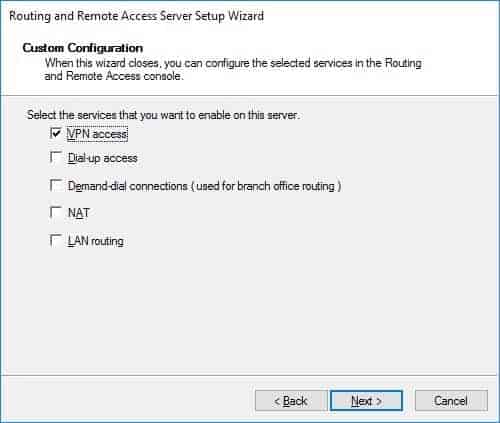This screenshot has height=423, width=500.
Task: Click the "and Remote Access console" line
Action: point(114,76)
